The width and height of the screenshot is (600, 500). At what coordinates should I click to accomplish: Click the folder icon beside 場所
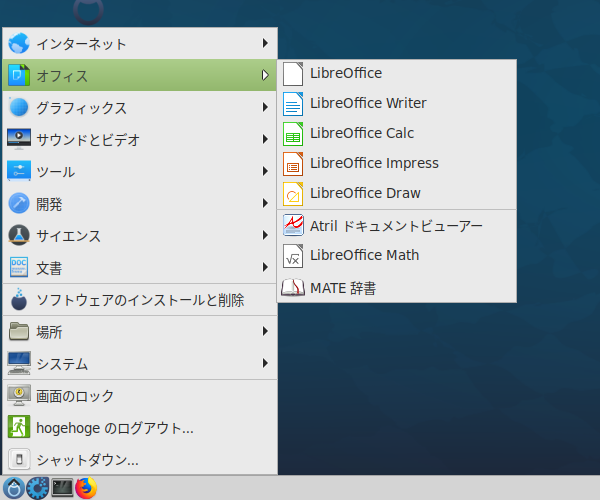pyautogui.click(x=19, y=331)
